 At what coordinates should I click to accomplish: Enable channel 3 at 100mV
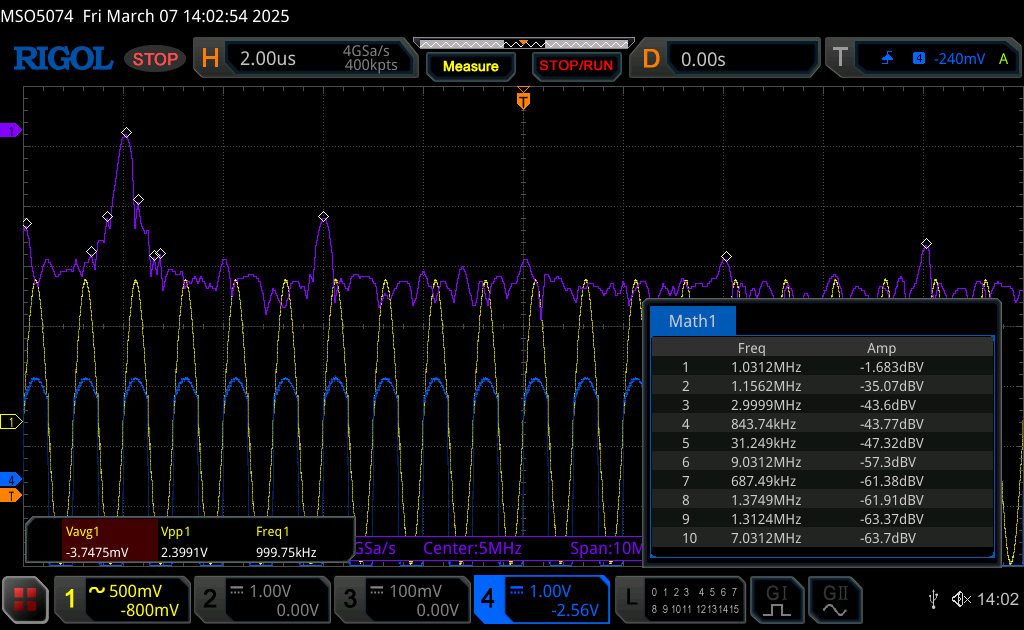pos(400,599)
